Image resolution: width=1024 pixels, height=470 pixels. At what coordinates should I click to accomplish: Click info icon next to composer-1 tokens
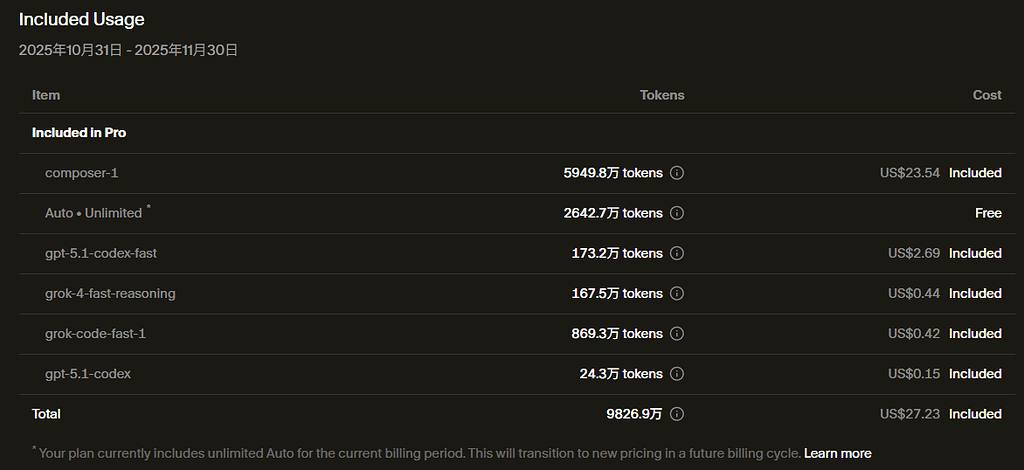point(677,173)
